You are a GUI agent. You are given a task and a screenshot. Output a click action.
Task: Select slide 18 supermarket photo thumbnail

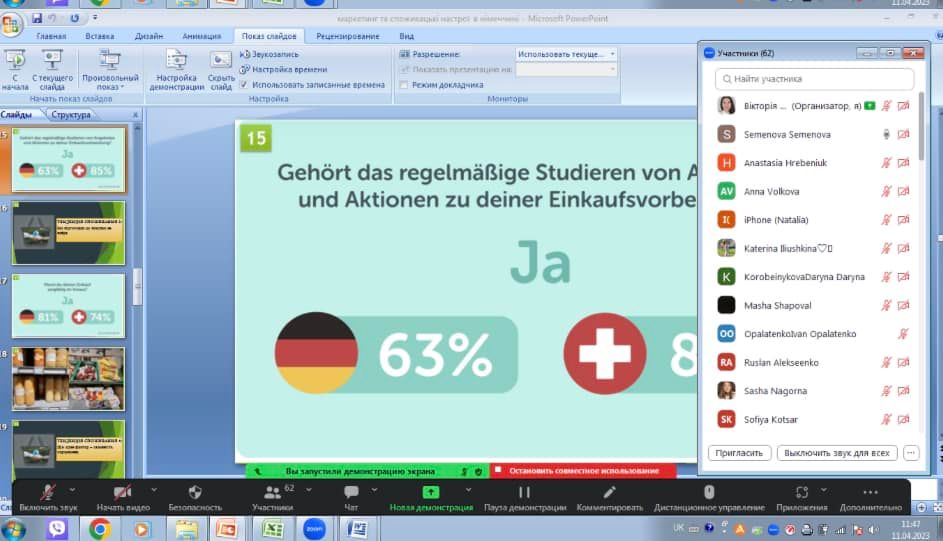69,379
